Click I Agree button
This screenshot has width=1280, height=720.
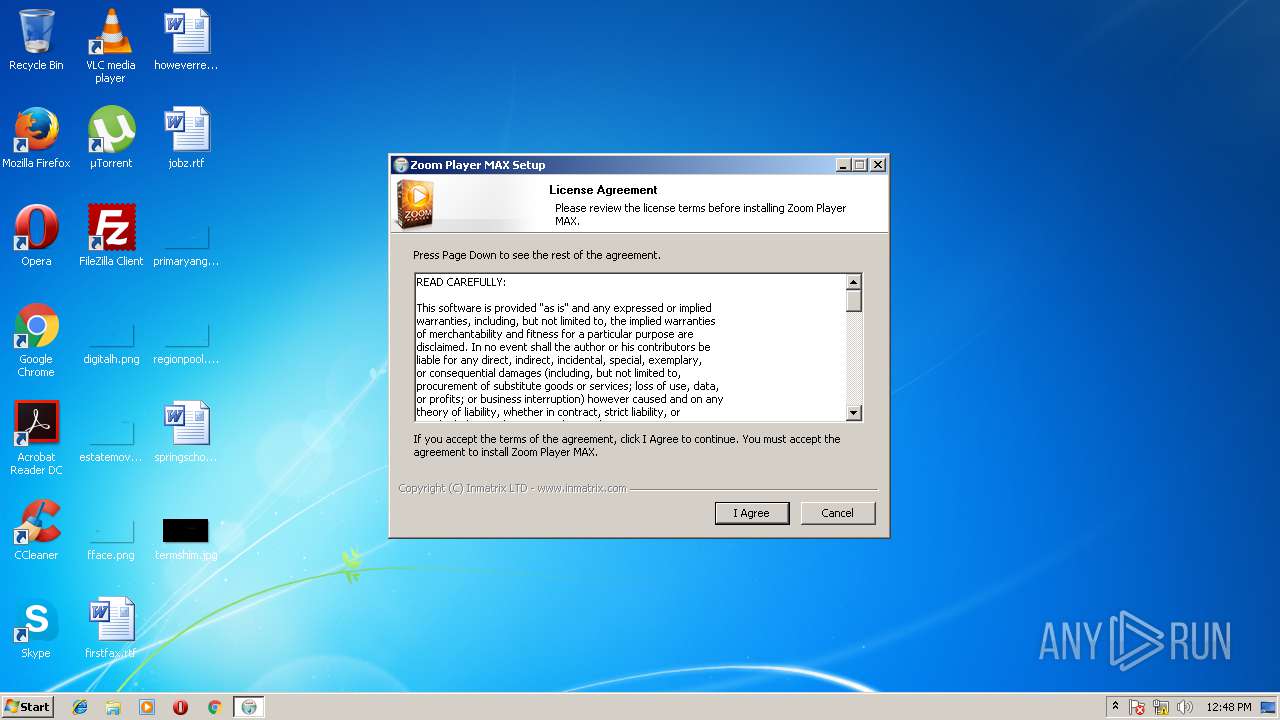tap(752, 513)
